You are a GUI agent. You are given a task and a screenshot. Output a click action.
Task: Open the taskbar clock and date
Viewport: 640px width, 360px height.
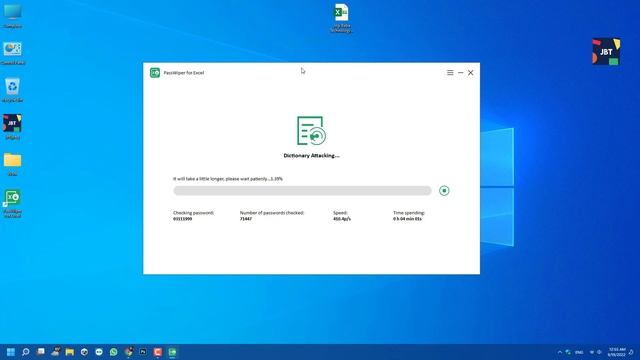617,352
